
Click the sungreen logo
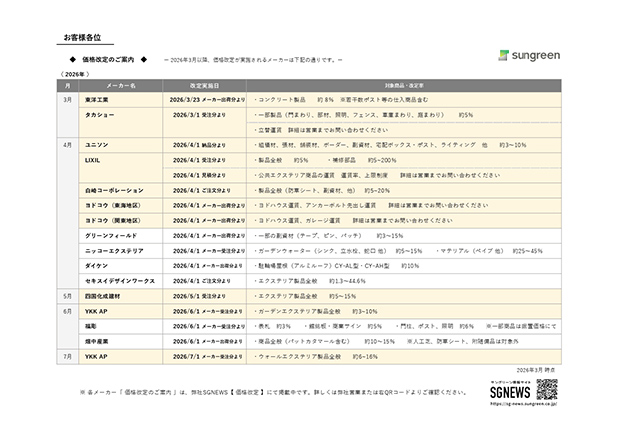[x=529, y=55]
